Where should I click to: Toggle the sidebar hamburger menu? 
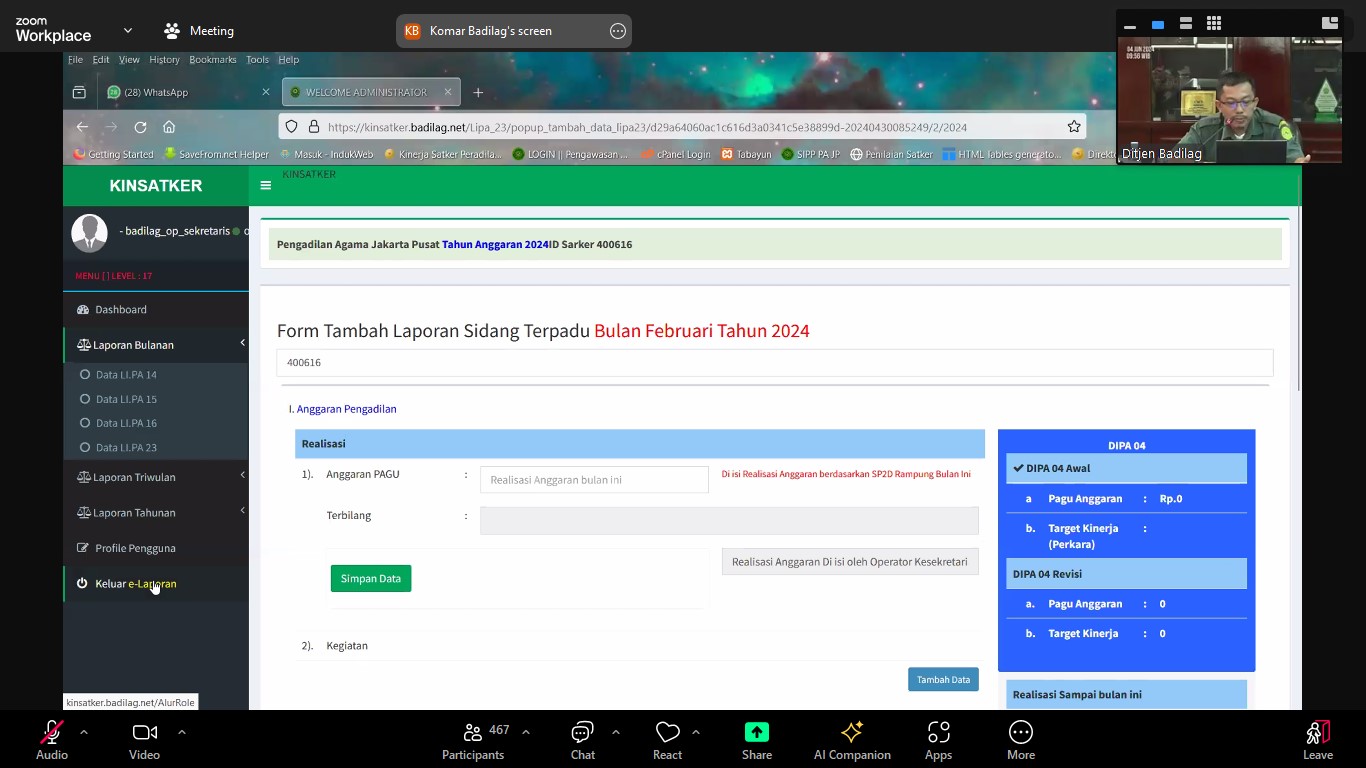point(265,185)
